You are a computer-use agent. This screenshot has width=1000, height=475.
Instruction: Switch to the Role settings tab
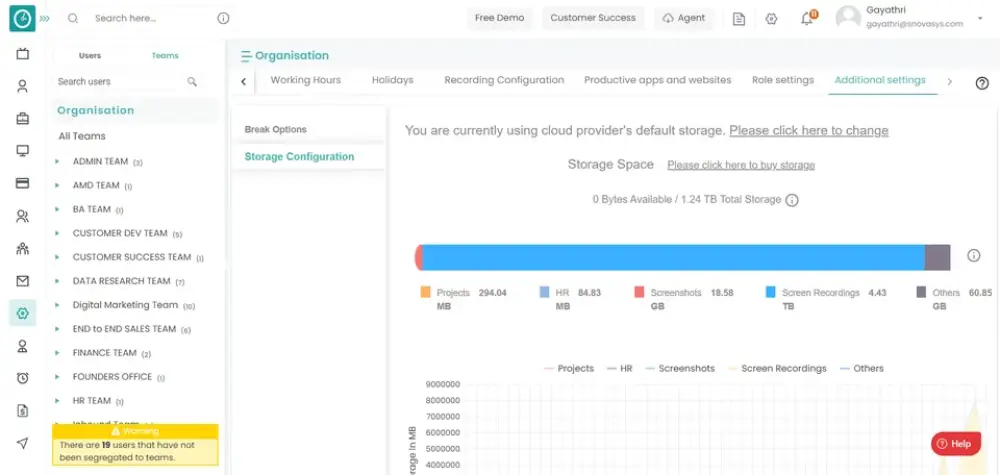pyautogui.click(x=783, y=80)
